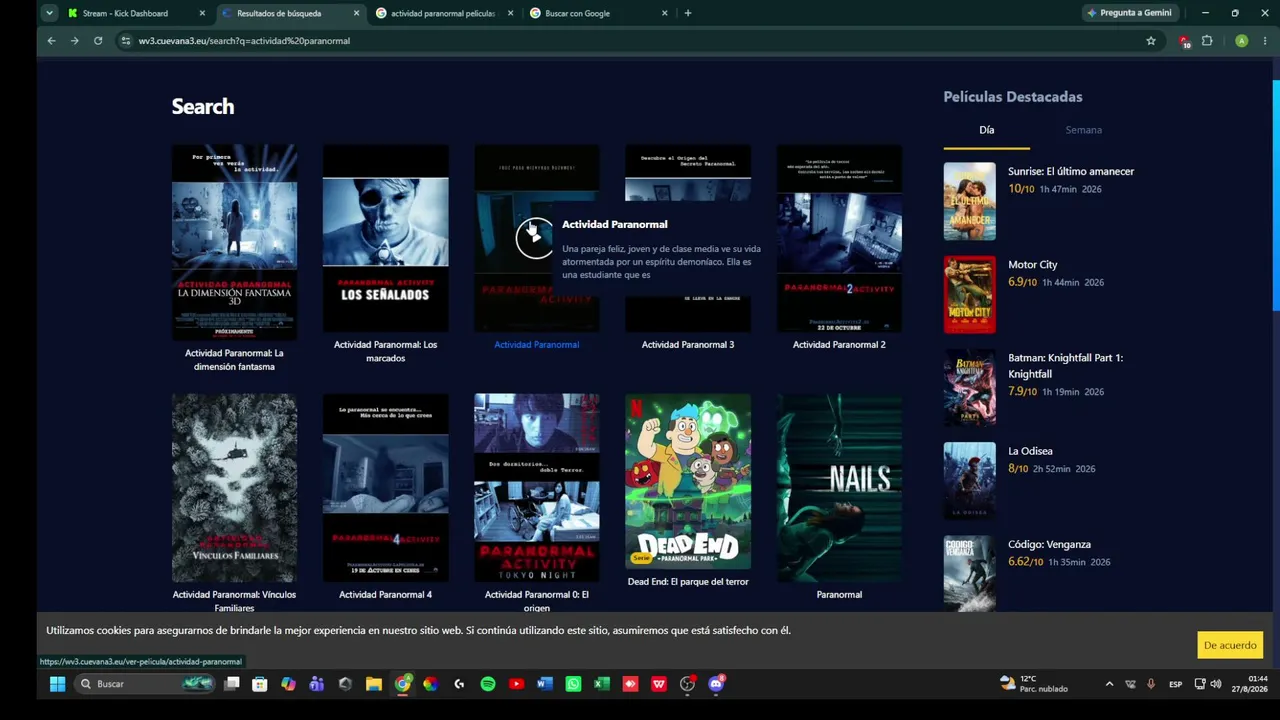
Task: Switch to Stream - Kick Dashboard tab
Action: (135, 13)
